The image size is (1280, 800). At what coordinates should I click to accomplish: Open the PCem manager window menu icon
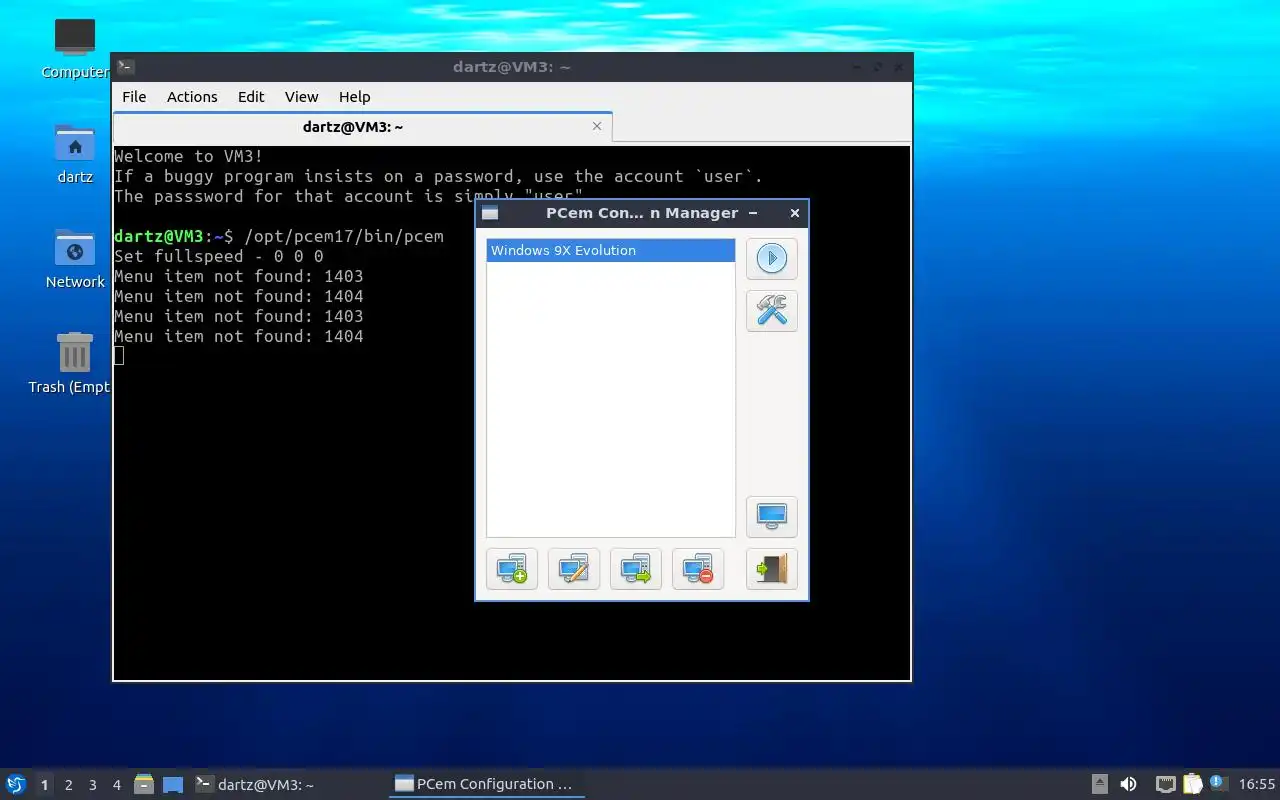[x=490, y=213]
